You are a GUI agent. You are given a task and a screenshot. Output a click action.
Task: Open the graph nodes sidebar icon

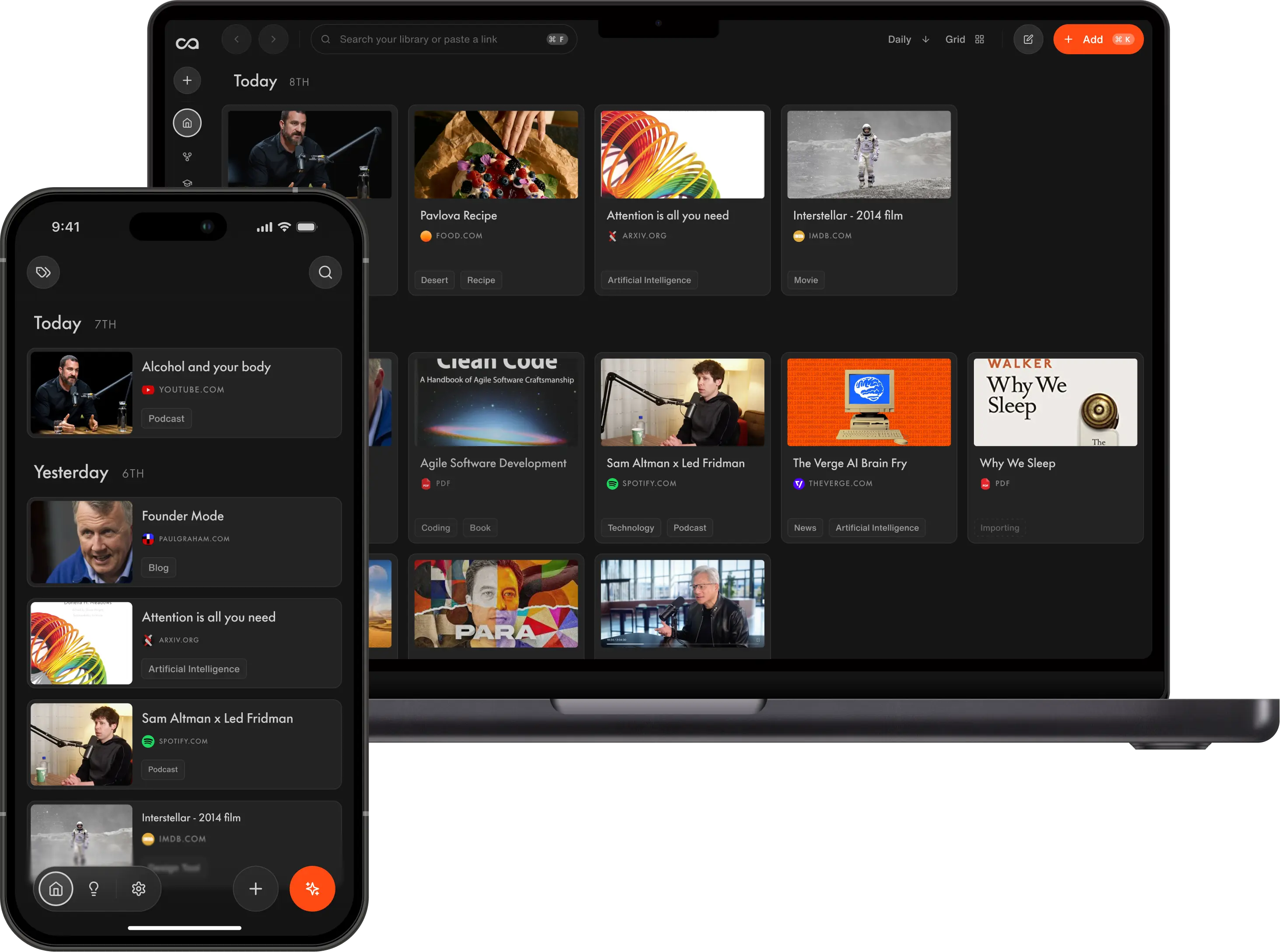187,157
